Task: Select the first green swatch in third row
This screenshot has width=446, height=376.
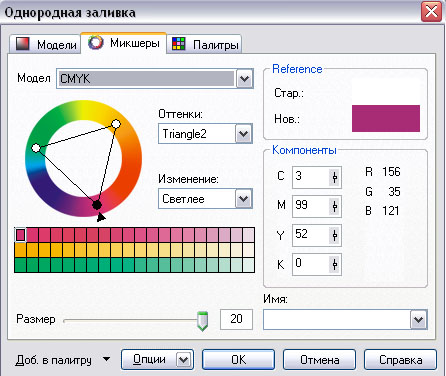Action: tap(20, 265)
